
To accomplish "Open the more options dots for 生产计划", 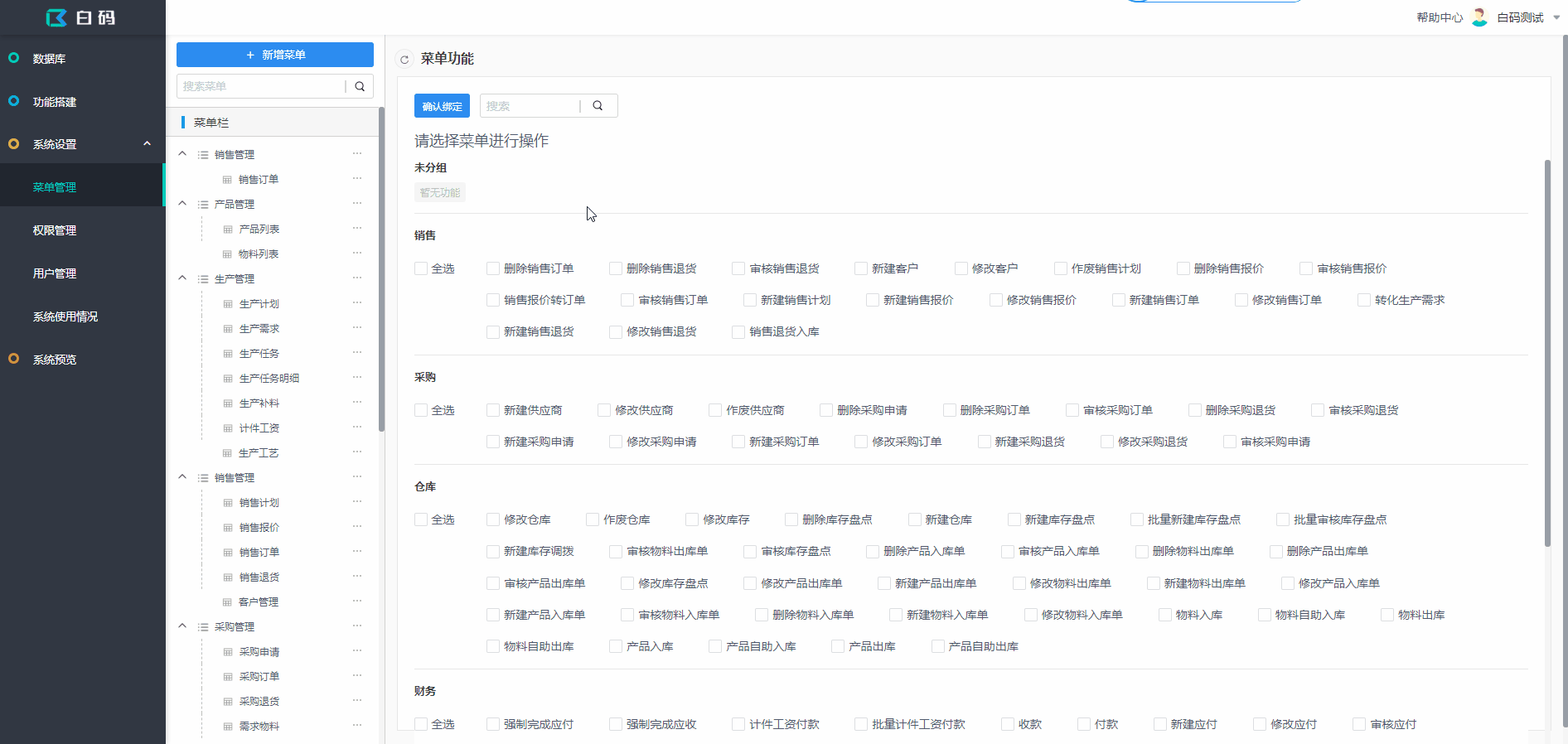I will (x=357, y=303).
